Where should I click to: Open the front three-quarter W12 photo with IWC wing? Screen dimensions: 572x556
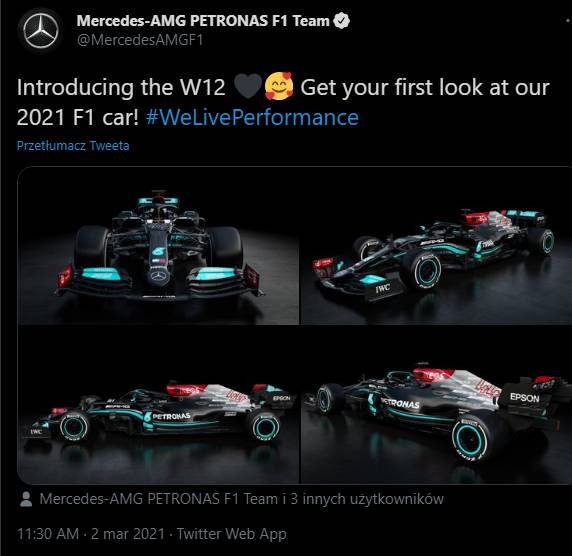[x=436, y=246]
